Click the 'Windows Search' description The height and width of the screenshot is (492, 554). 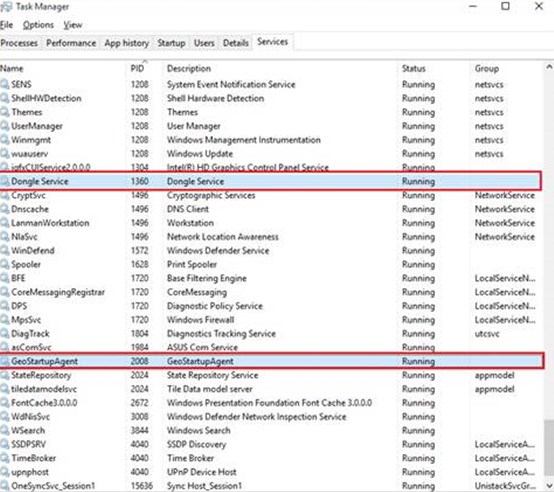tap(199, 430)
